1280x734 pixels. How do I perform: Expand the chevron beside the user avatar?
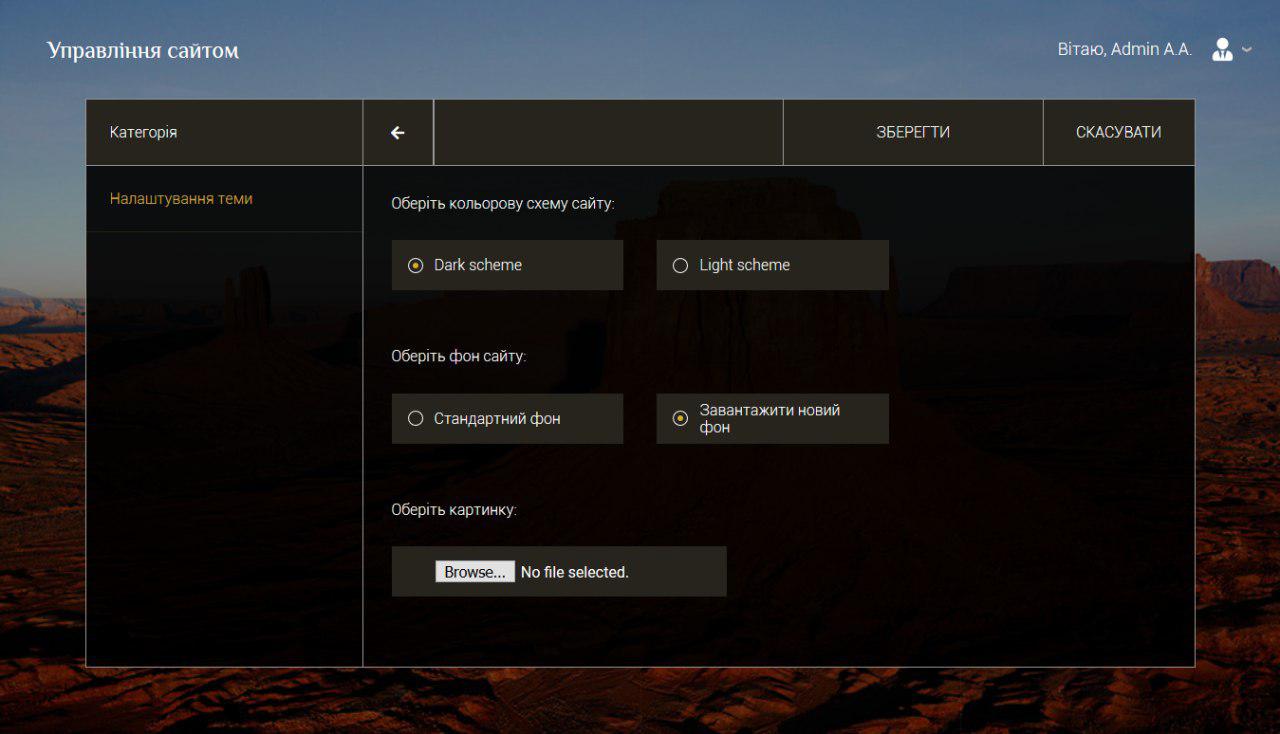[x=1247, y=49]
